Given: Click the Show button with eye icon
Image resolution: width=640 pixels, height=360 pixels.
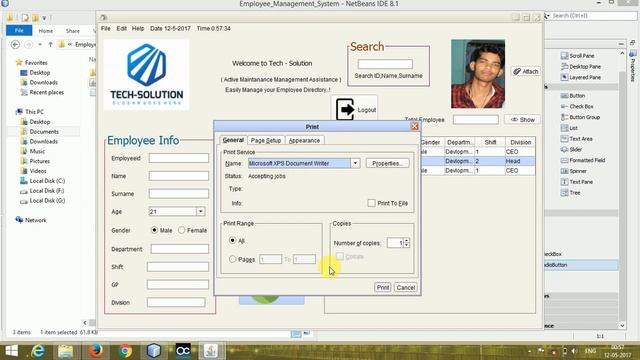Looking at the screenshot, I should (522, 120).
